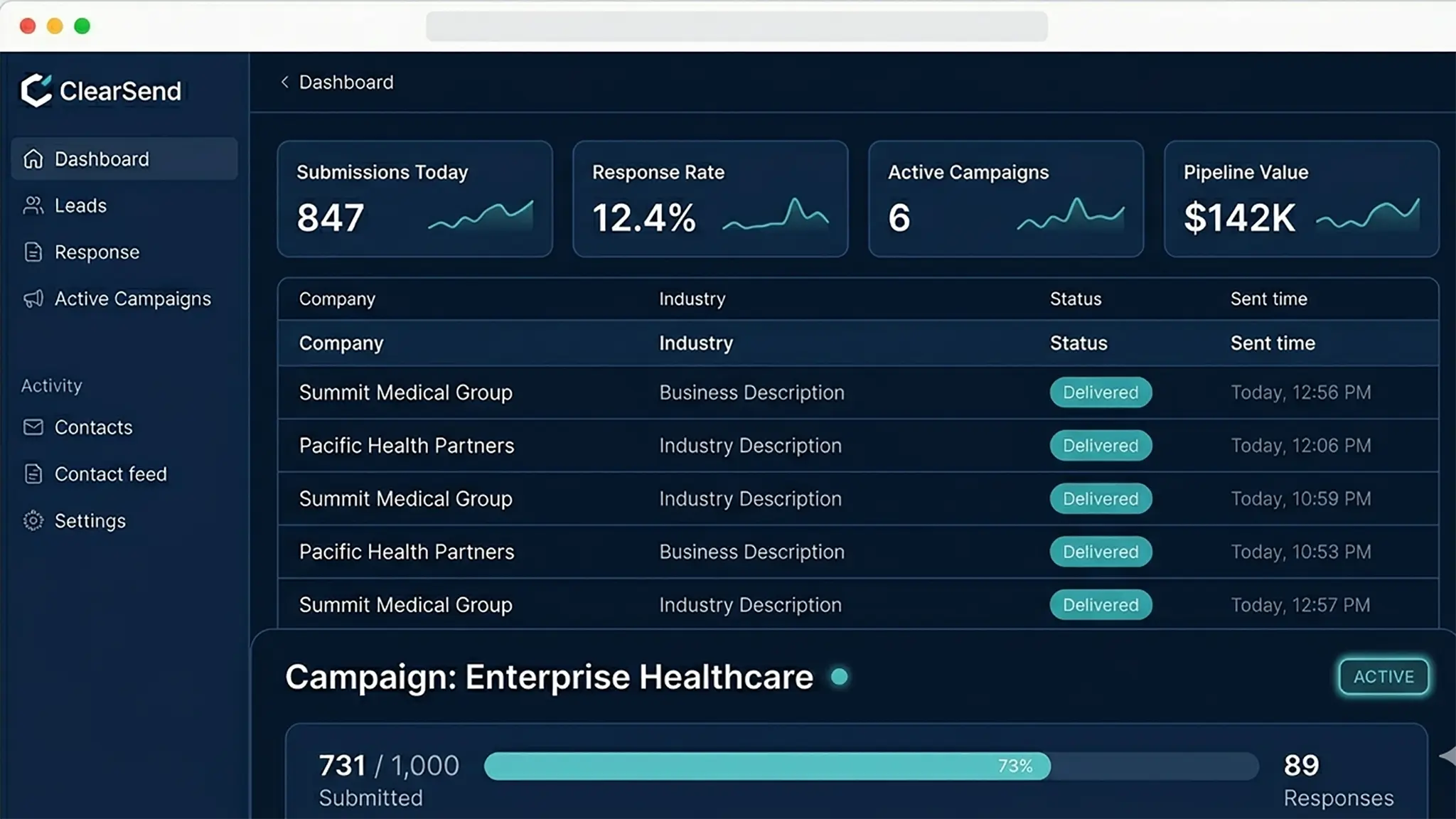Click the ACTIVE campaign status button
The image size is (1456, 819).
1383,676
